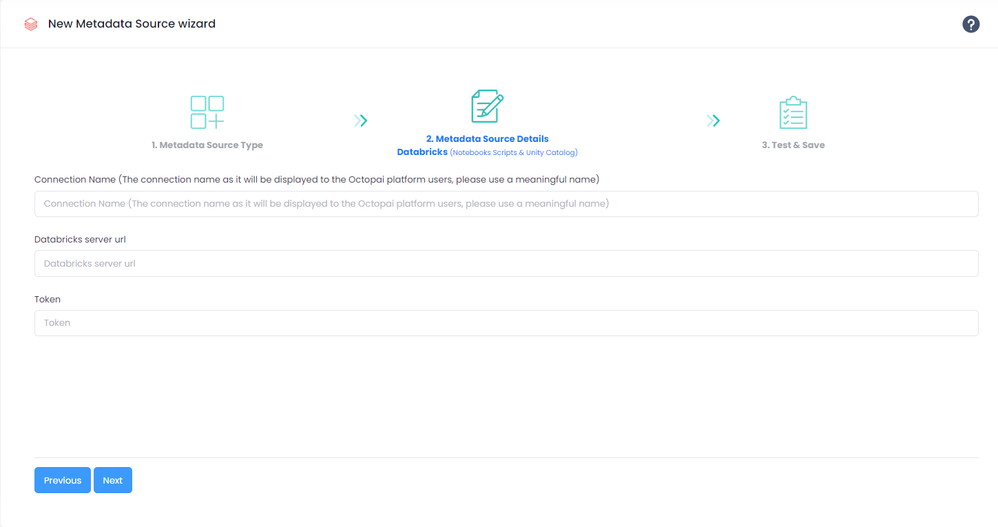
Task: Click the Test & Save clipboard icon
Action: [x=793, y=113]
